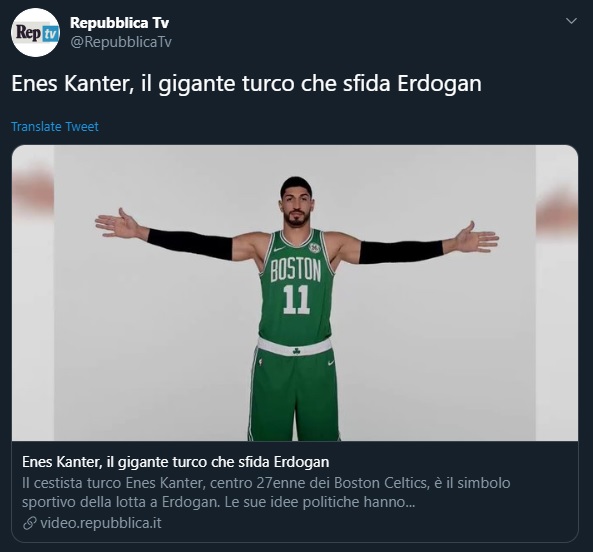Screen dimensions: 593x552
Task: Select the tweet text about Erdogan
Action: (247, 84)
